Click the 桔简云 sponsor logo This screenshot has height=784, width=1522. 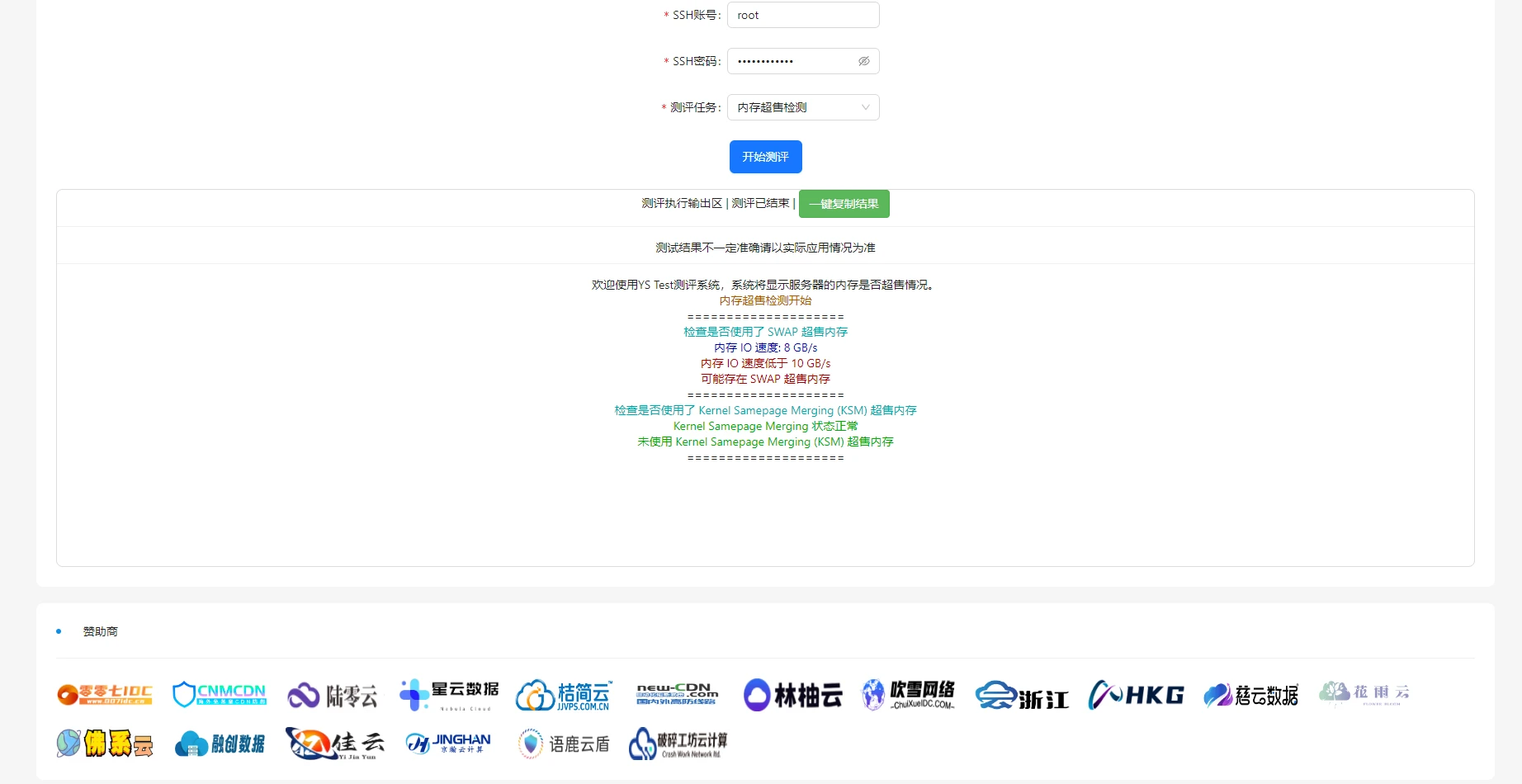click(564, 695)
